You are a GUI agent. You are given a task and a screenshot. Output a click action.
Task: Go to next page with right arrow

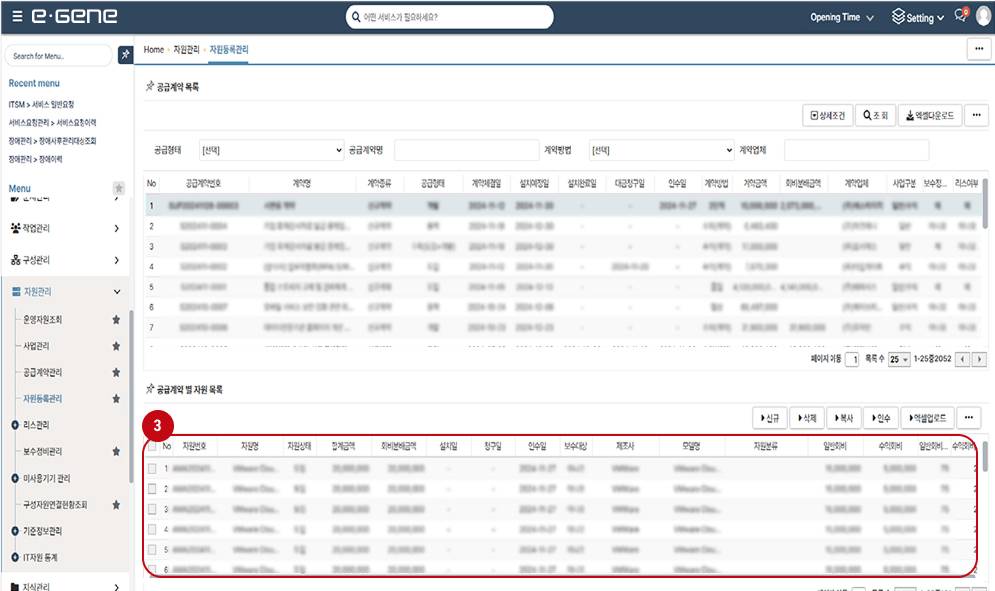click(x=979, y=359)
